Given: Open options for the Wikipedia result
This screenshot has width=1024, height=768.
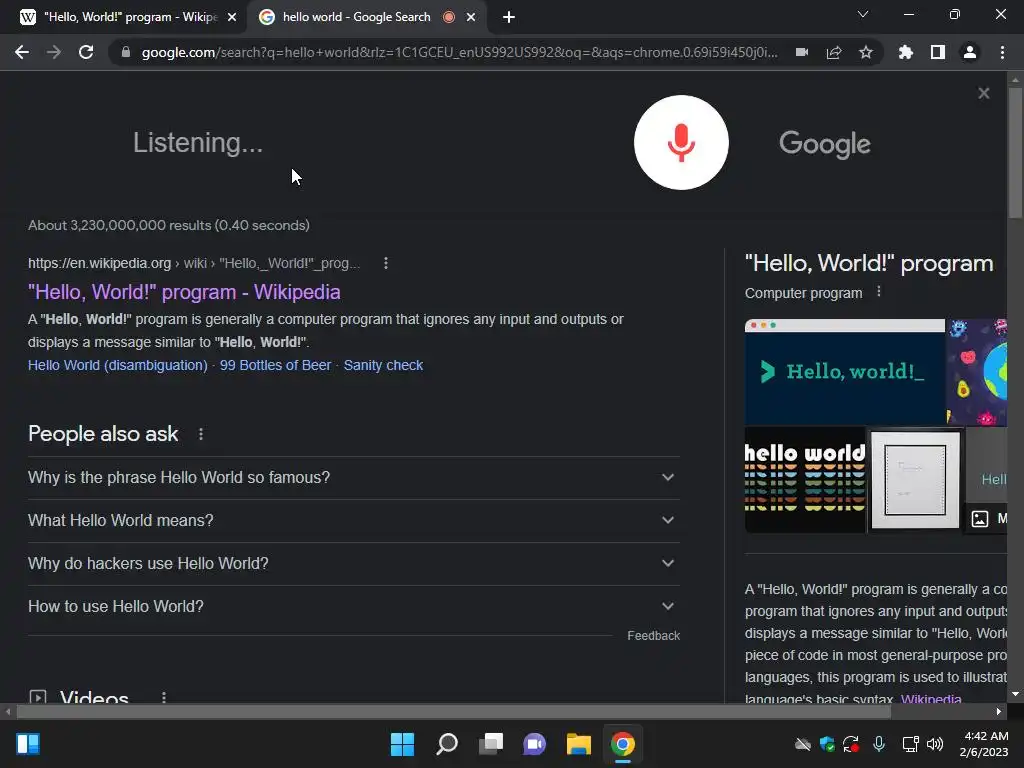Looking at the screenshot, I should tap(386, 263).
